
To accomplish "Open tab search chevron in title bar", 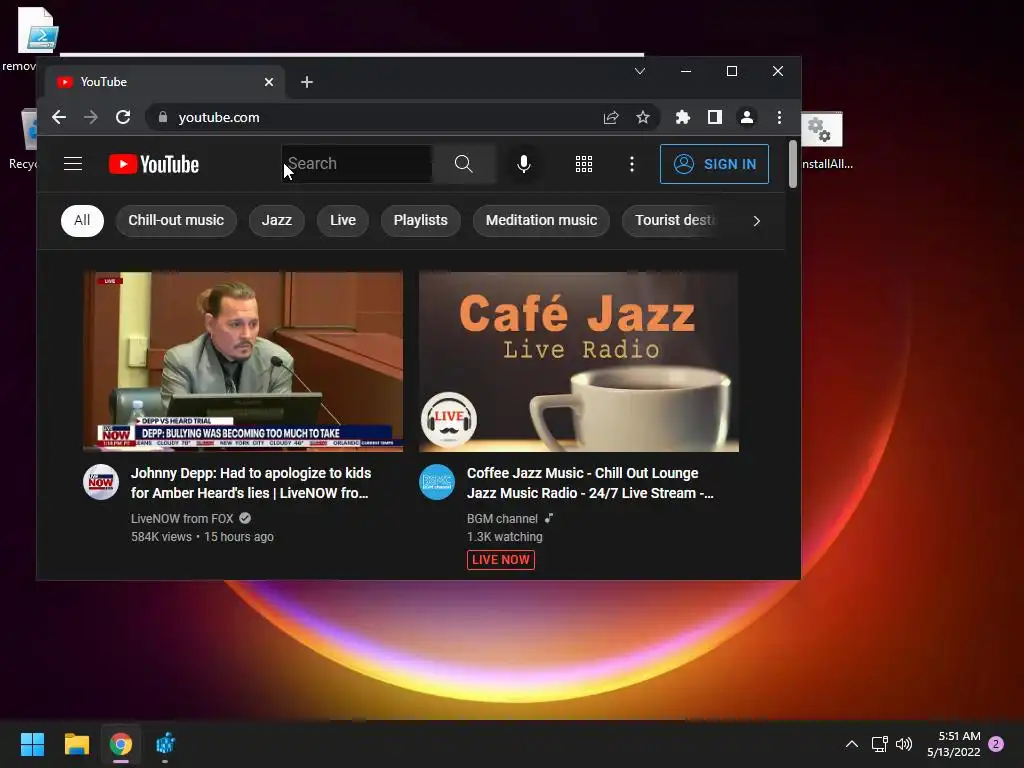I will pos(640,71).
